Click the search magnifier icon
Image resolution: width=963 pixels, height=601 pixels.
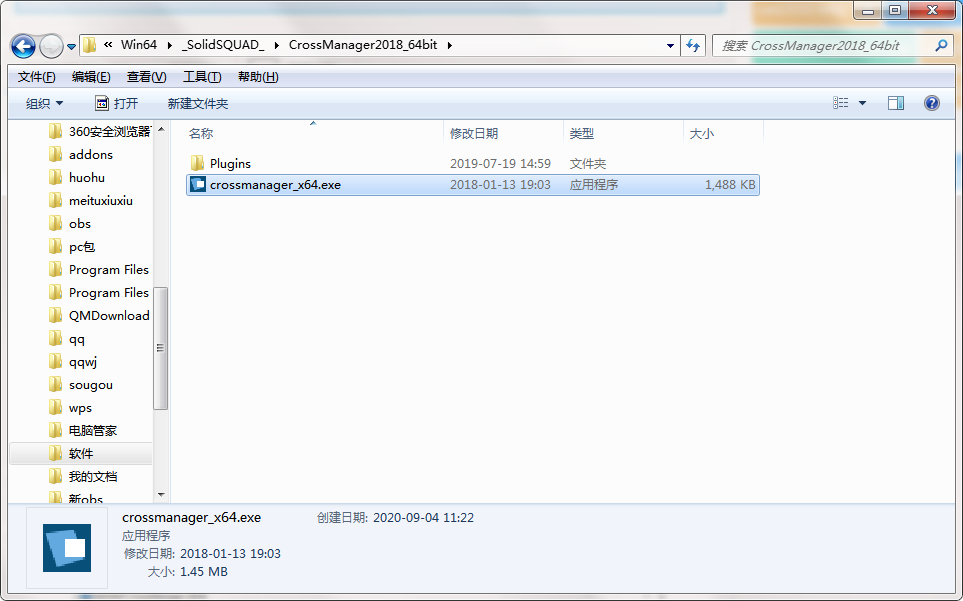tap(941, 45)
